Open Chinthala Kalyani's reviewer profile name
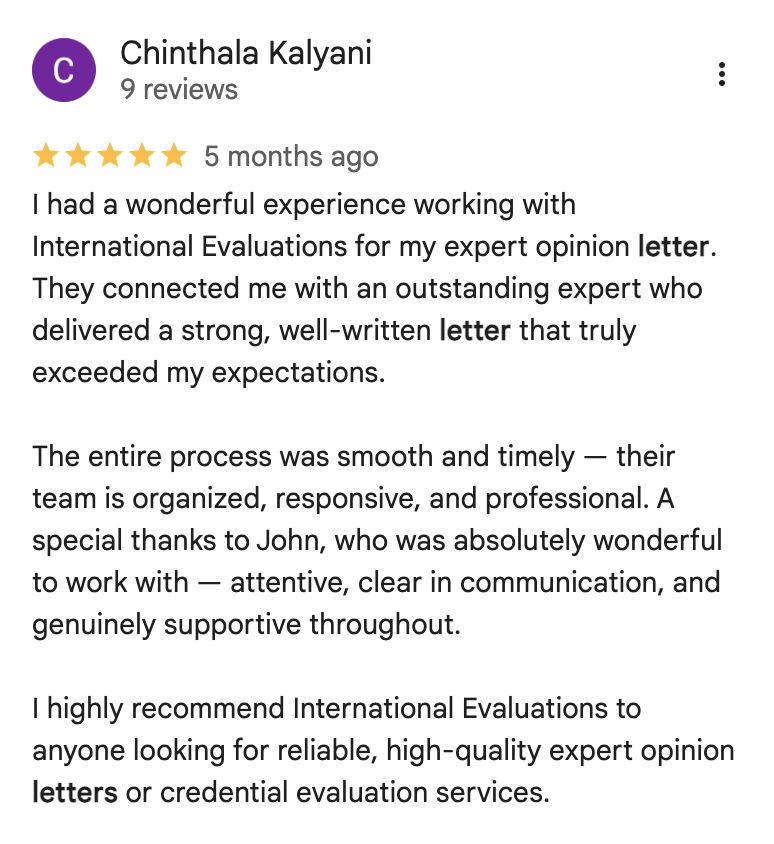 pyautogui.click(x=246, y=53)
